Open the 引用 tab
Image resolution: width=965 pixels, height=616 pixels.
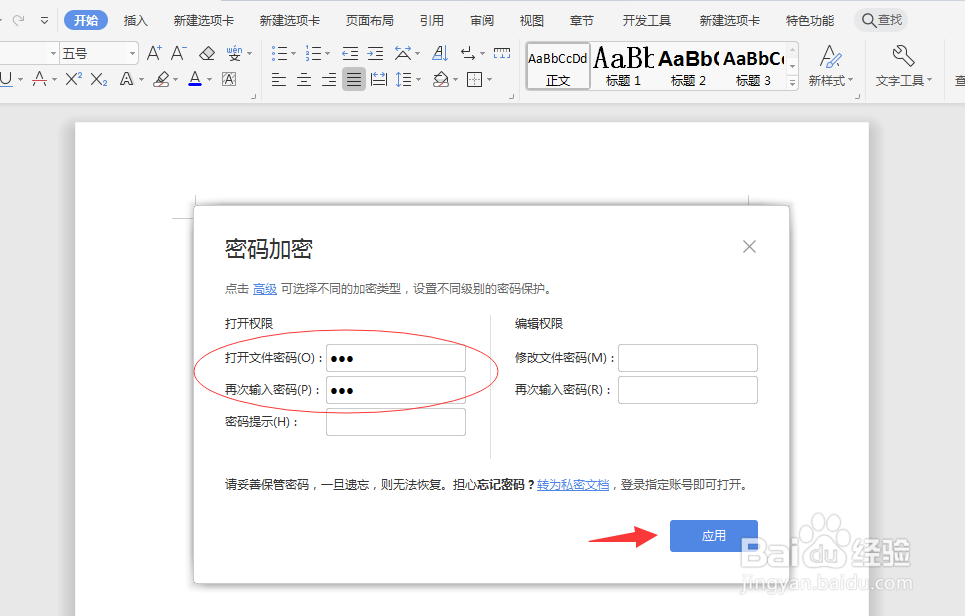(x=432, y=20)
